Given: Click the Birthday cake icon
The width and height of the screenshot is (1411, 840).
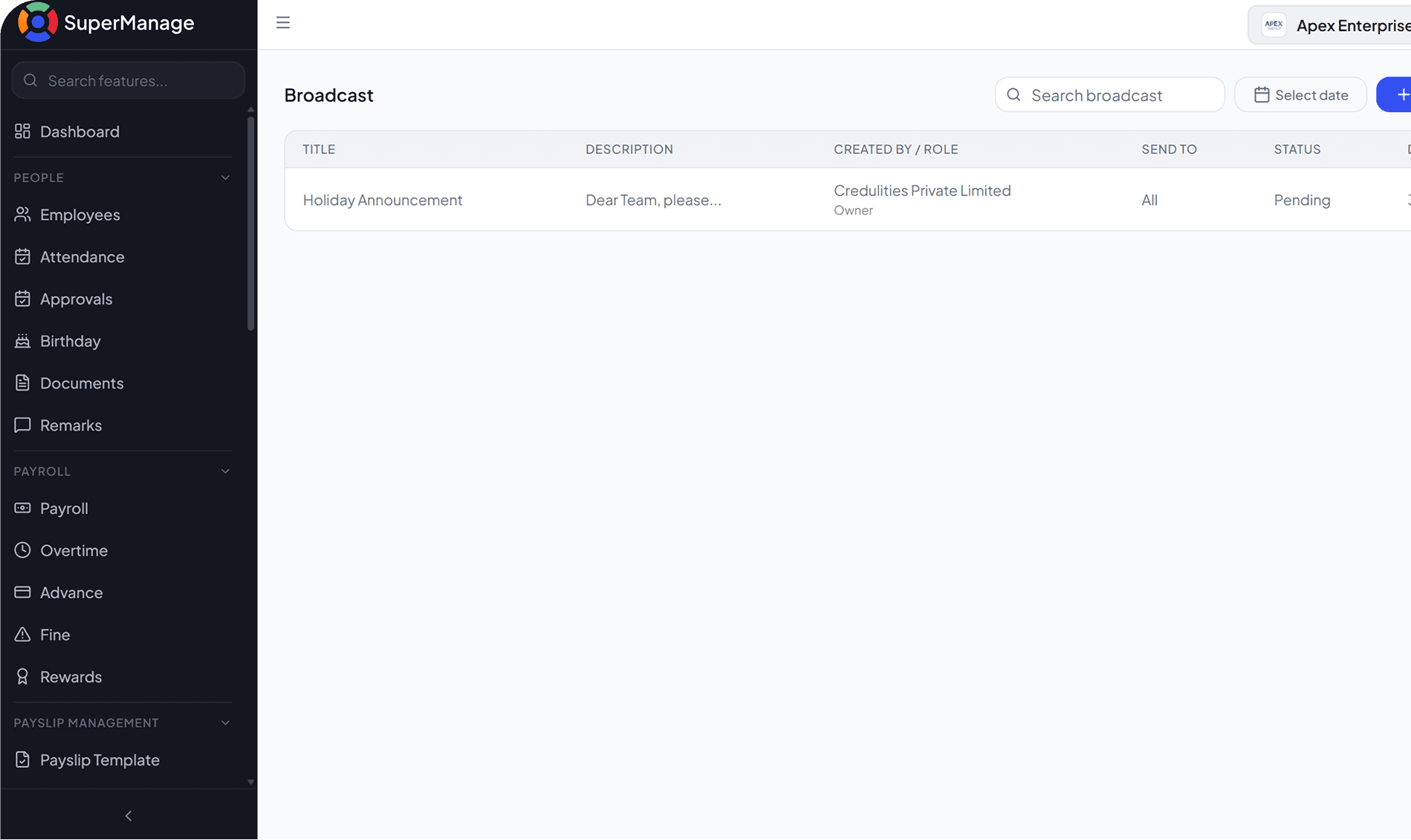Looking at the screenshot, I should coord(22,341).
